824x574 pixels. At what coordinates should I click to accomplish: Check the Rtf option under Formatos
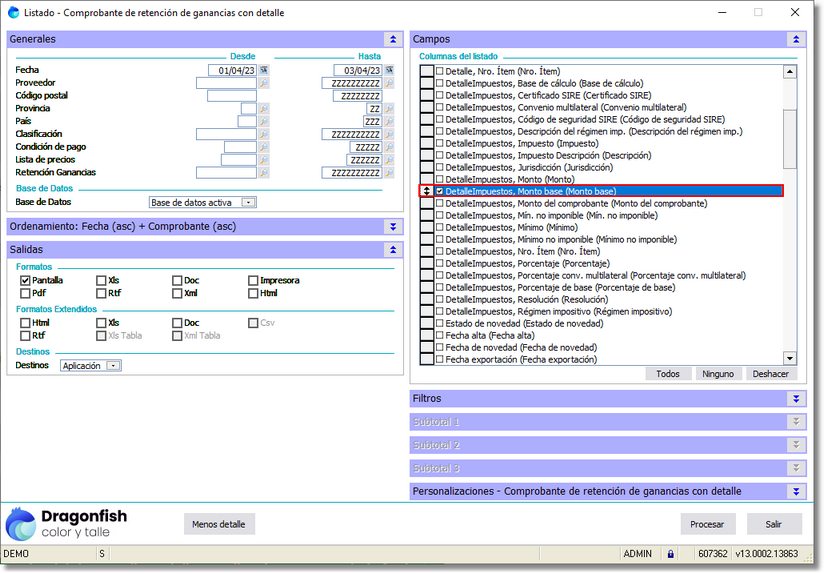101,293
